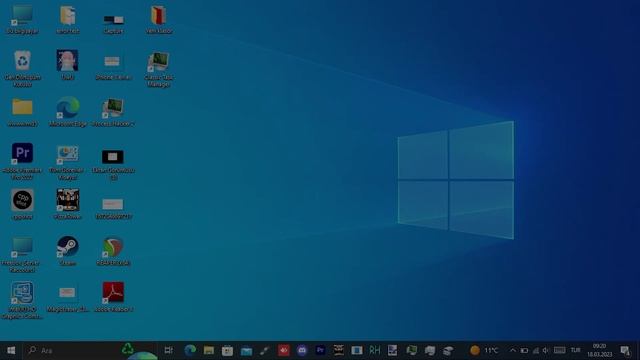Select the black rectangle icon beside pie-chart shortcut
The width and height of the screenshot is (640, 360).
[113, 157]
